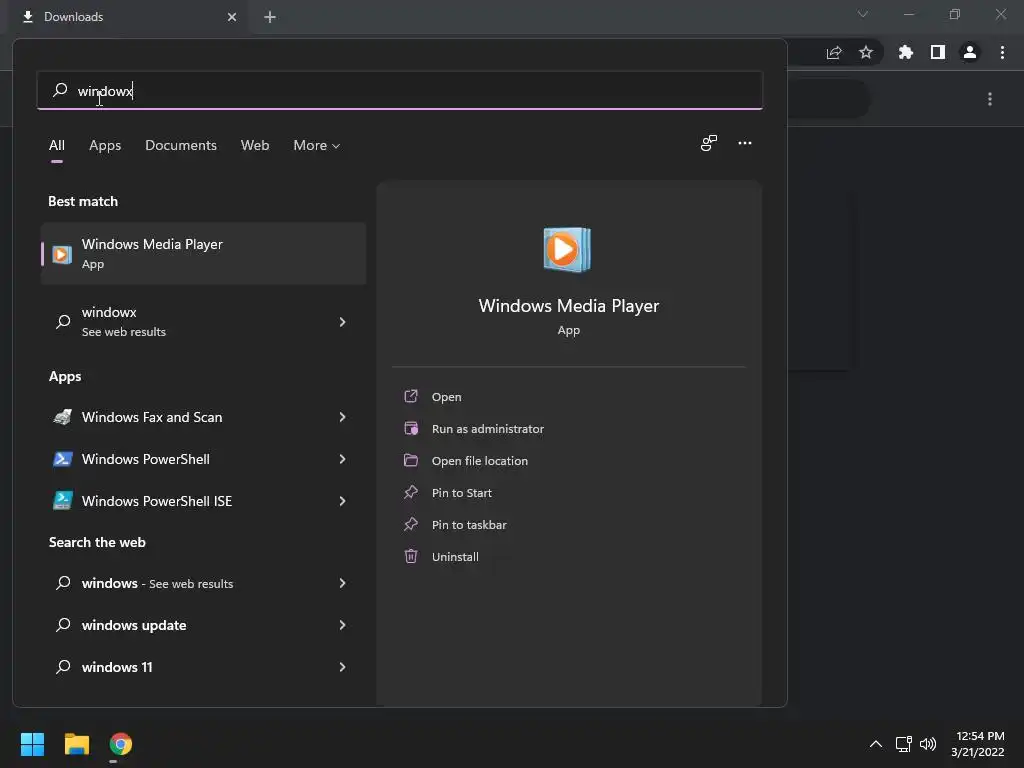Select the Windows PowerShell ISE row

(x=204, y=501)
